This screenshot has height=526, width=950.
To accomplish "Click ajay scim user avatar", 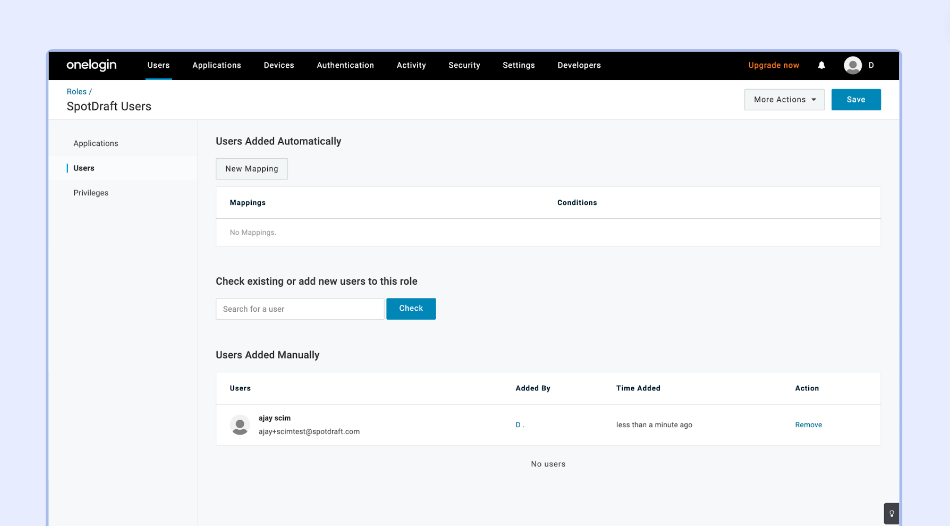I will 240,425.
